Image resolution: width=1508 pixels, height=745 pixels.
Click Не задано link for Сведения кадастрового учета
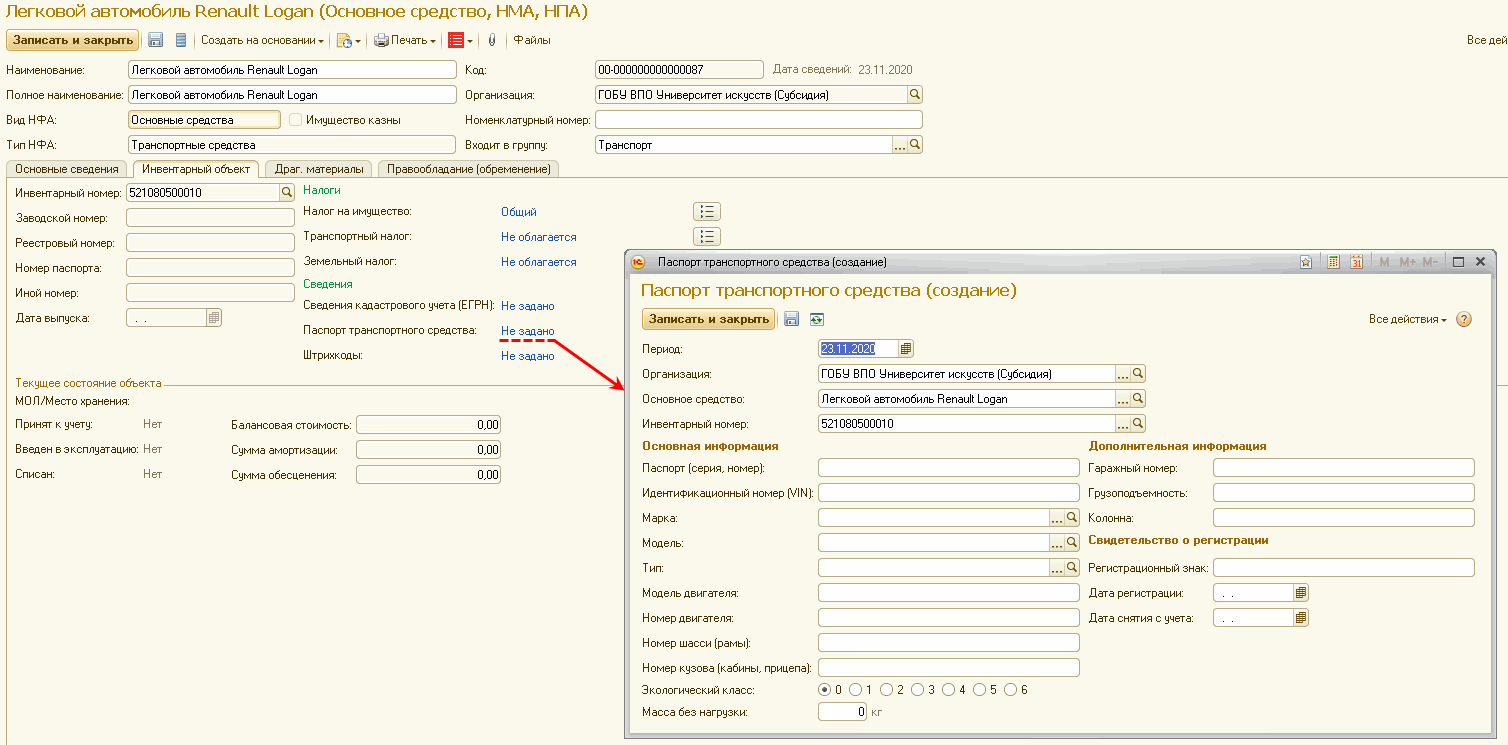[x=528, y=306]
